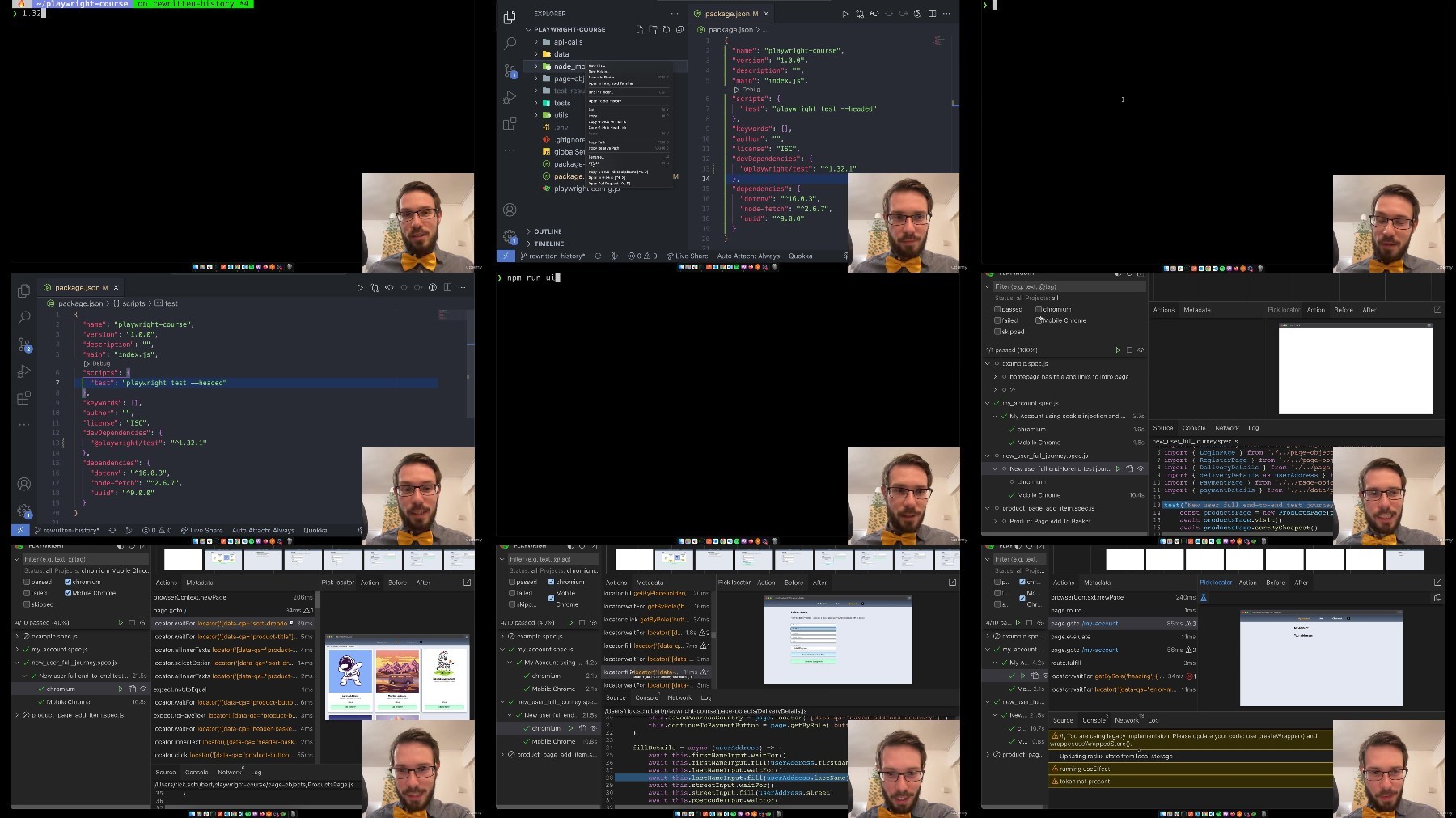The width and height of the screenshot is (1456, 818).
Task: Open Run and Debug in VS Code frame without Explorer
Action: (x=24, y=371)
